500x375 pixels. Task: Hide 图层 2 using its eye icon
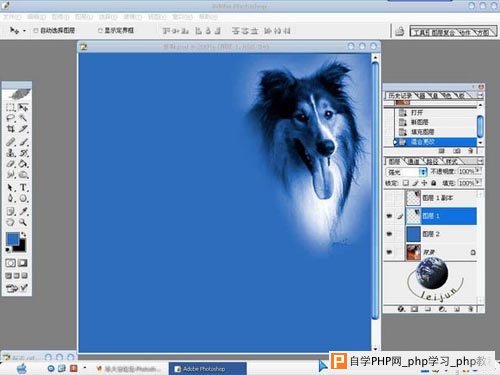click(389, 234)
